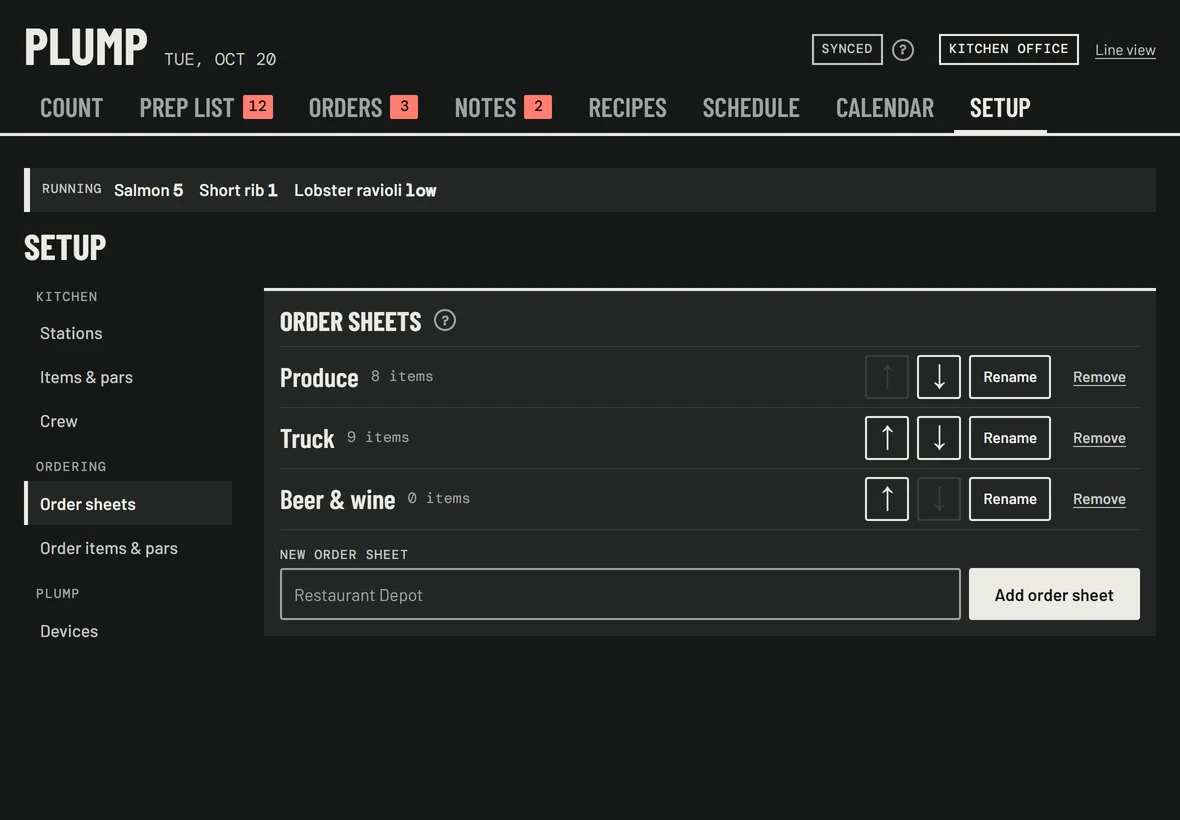
Task: Click disabled up arrow on Produce row
Action: coord(887,377)
